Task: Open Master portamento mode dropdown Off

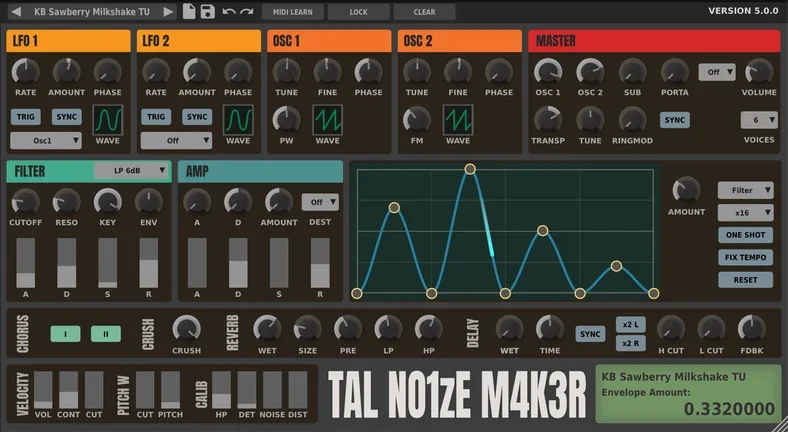Action: point(717,72)
